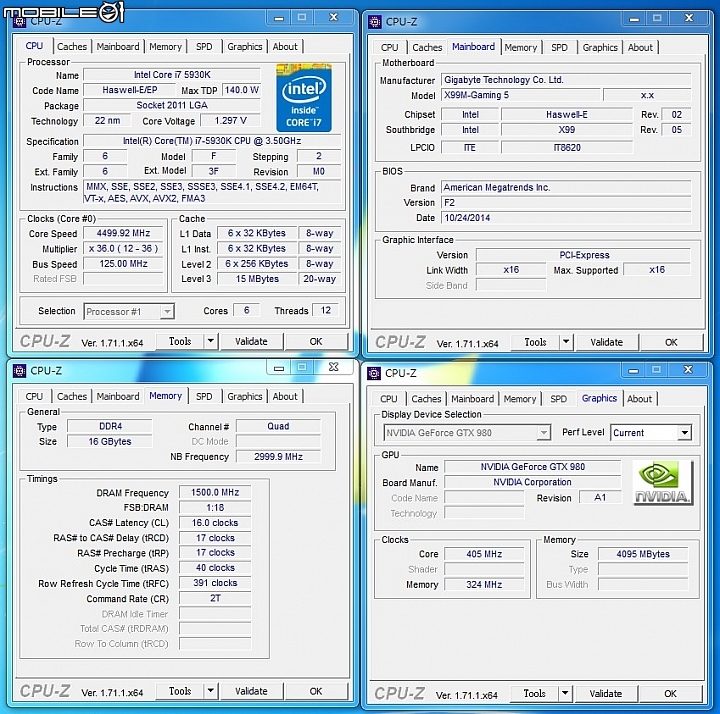Viewport: 720px width, 714px height.
Task: Click Validate in the Memory window
Action: (251, 691)
